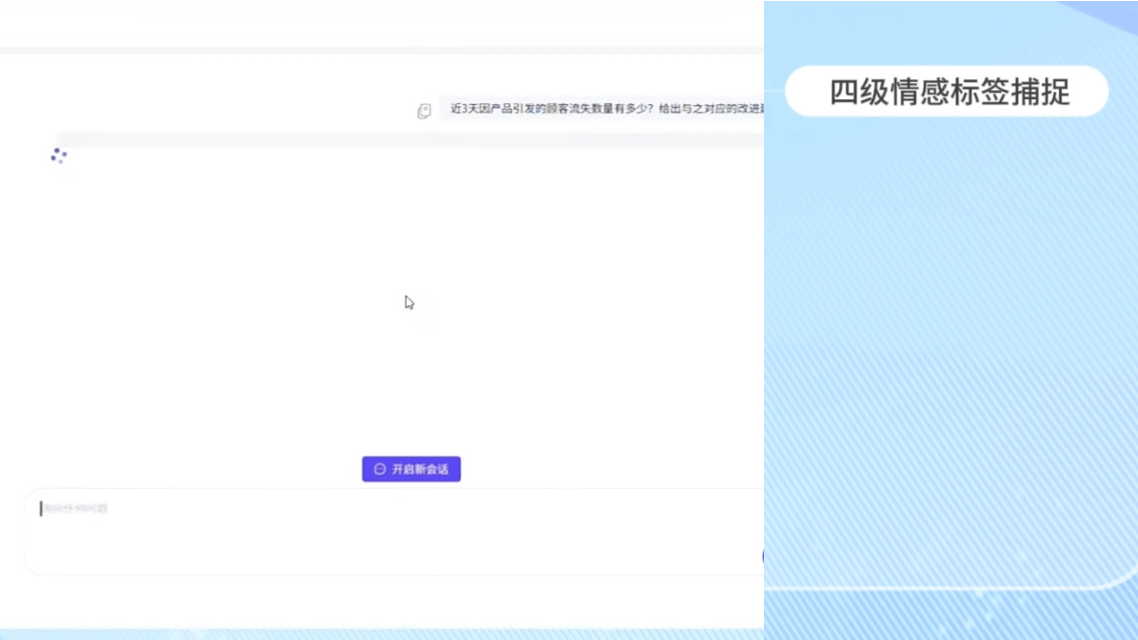Select the chat bubble icon in the footer button
Screen dimensions: 1138x640
tap(379, 469)
